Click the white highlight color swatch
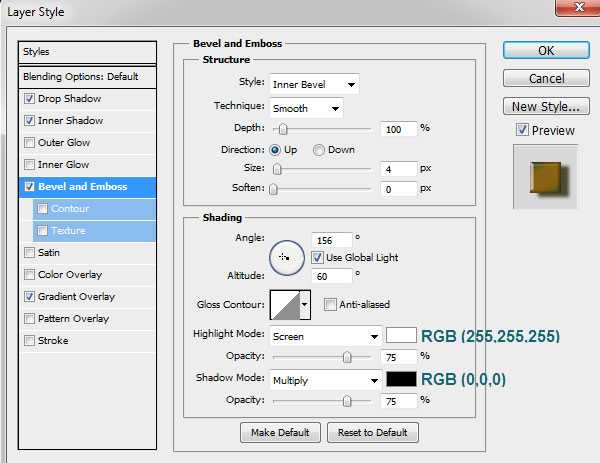This screenshot has height=463, width=600. tap(401, 336)
